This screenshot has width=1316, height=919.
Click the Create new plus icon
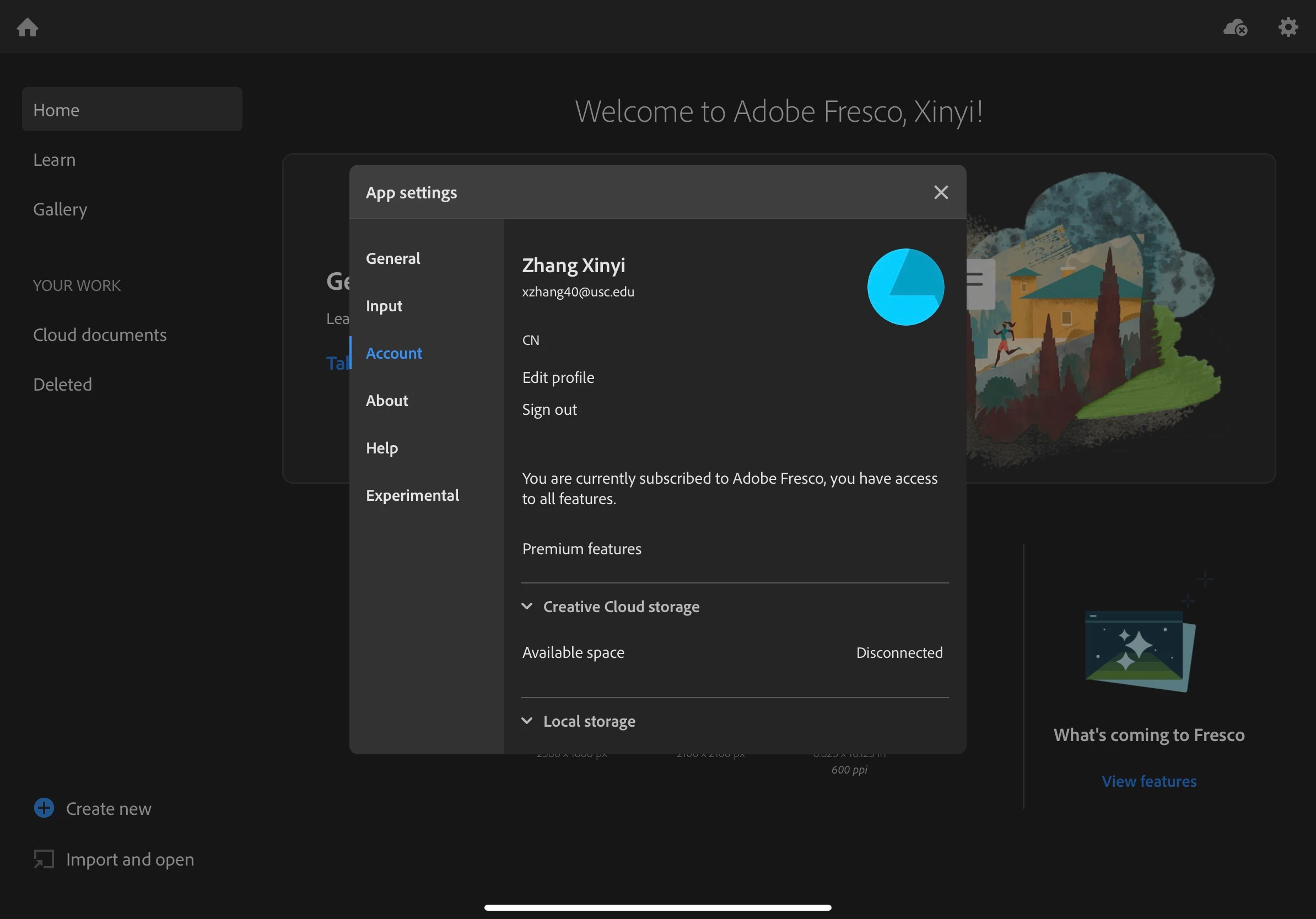click(x=44, y=808)
